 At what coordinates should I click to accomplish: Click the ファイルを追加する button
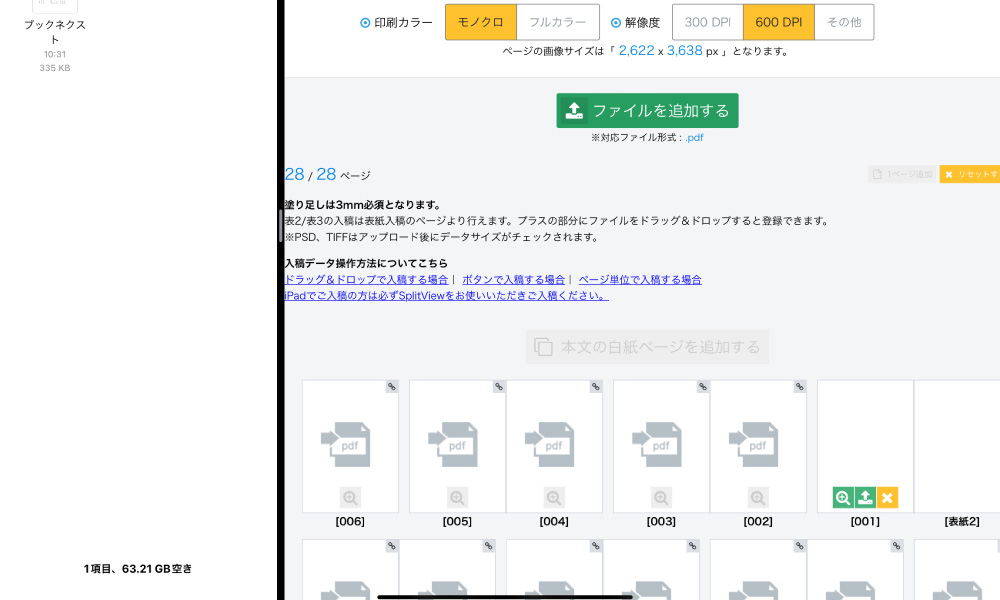pos(647,110)
